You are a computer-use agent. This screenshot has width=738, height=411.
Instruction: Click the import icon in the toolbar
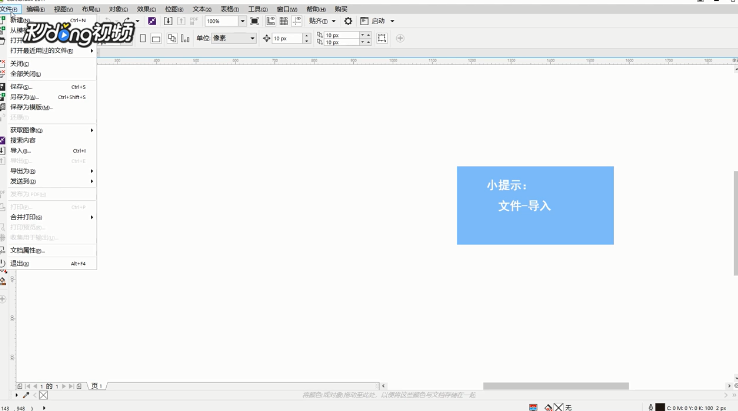[168, 21]
